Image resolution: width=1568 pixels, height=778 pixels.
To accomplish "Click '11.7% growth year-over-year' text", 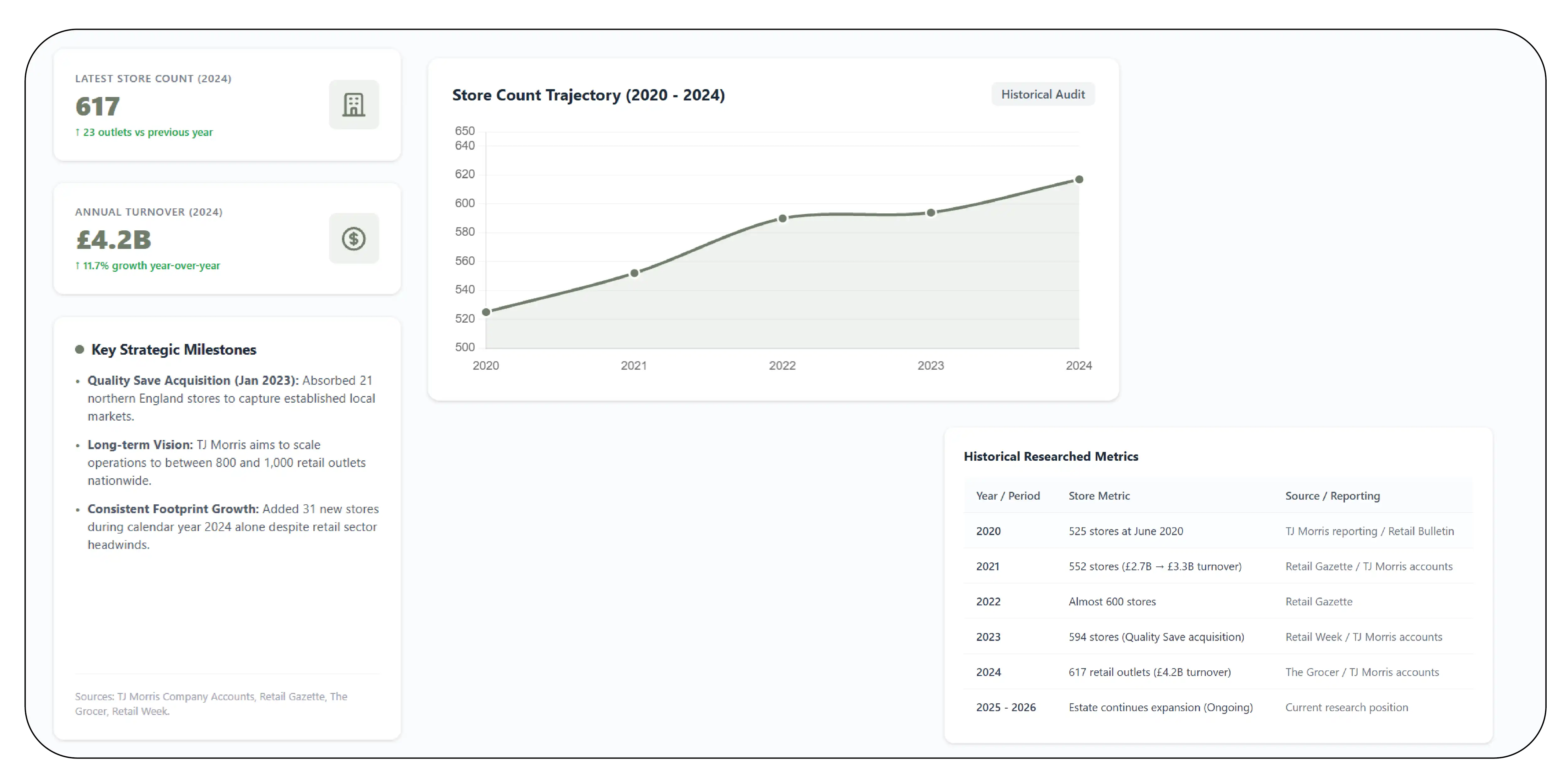I will [147, 265].
